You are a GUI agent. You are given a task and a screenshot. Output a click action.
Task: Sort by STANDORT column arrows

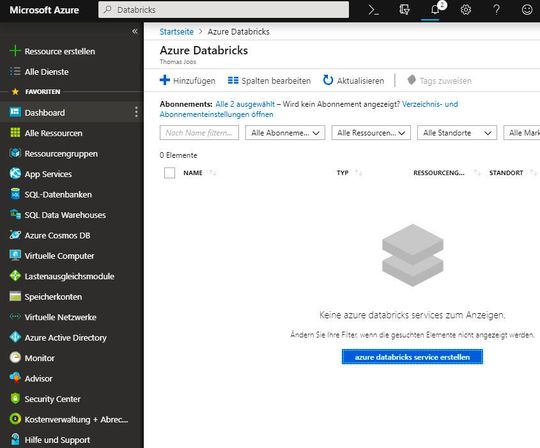(533, 173)
